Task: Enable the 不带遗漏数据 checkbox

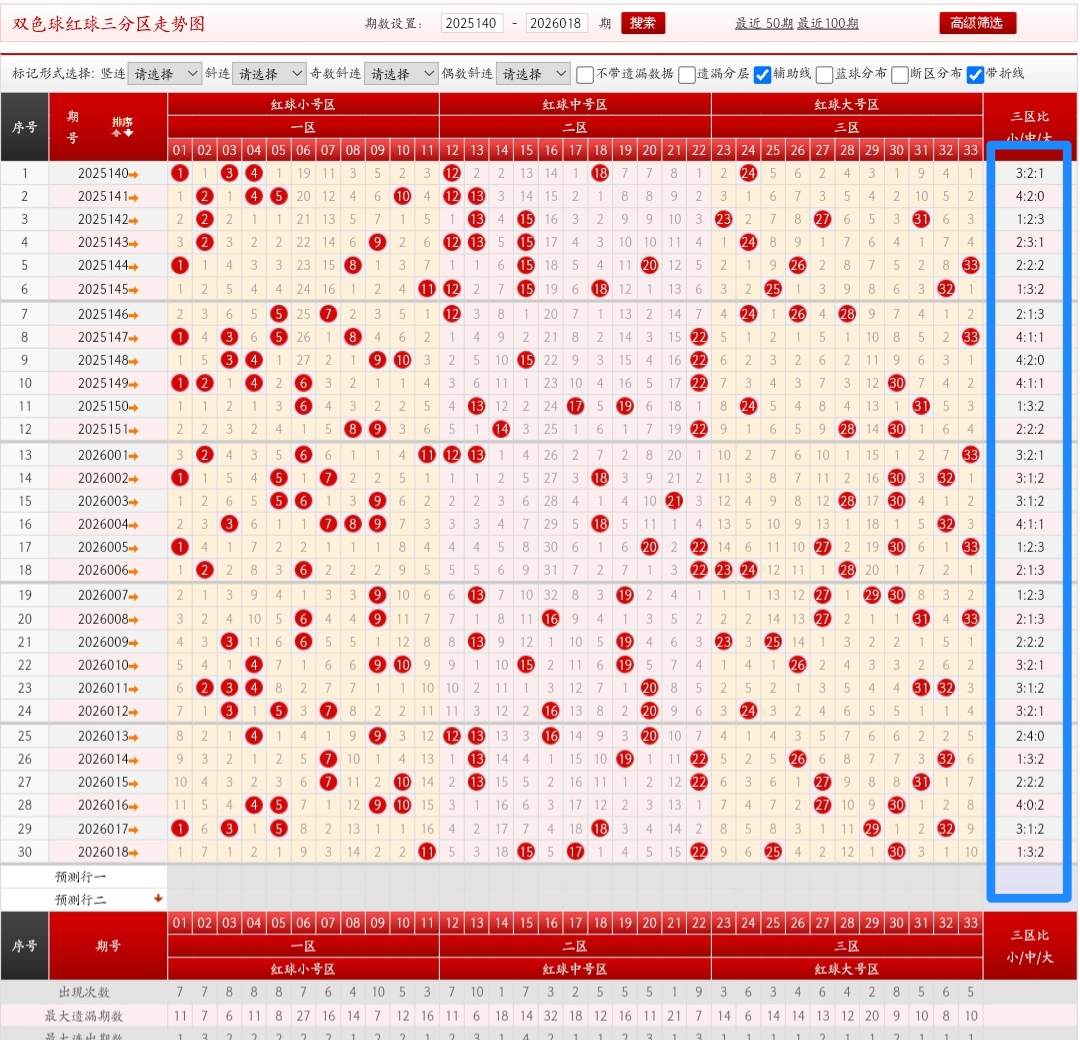Action: tap(585, 74)
